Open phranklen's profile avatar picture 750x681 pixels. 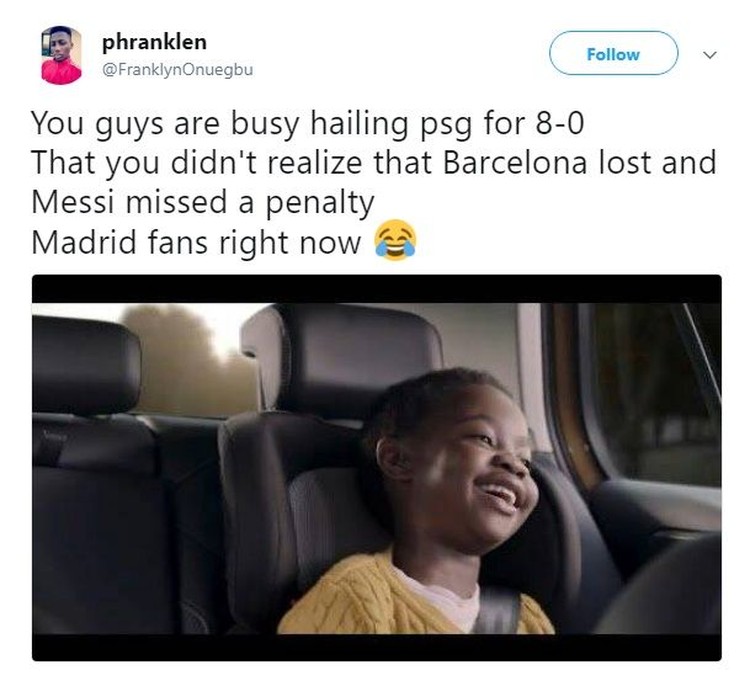coord(61,55)
